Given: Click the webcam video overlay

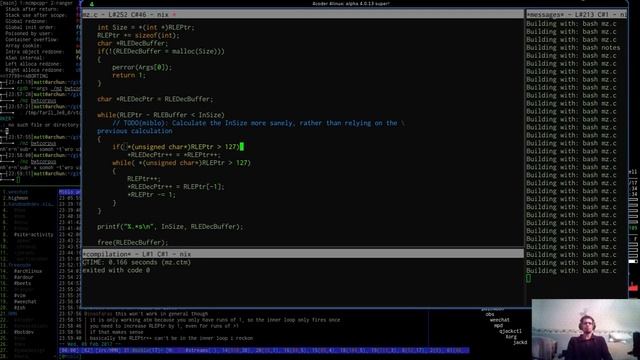Looking at the screenshot, I should pyautogui.click(x=586, y=329).
